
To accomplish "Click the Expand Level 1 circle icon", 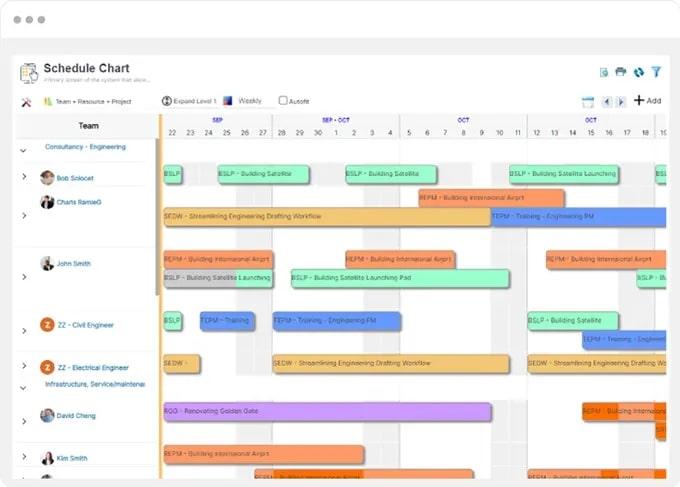I will 167,101.
